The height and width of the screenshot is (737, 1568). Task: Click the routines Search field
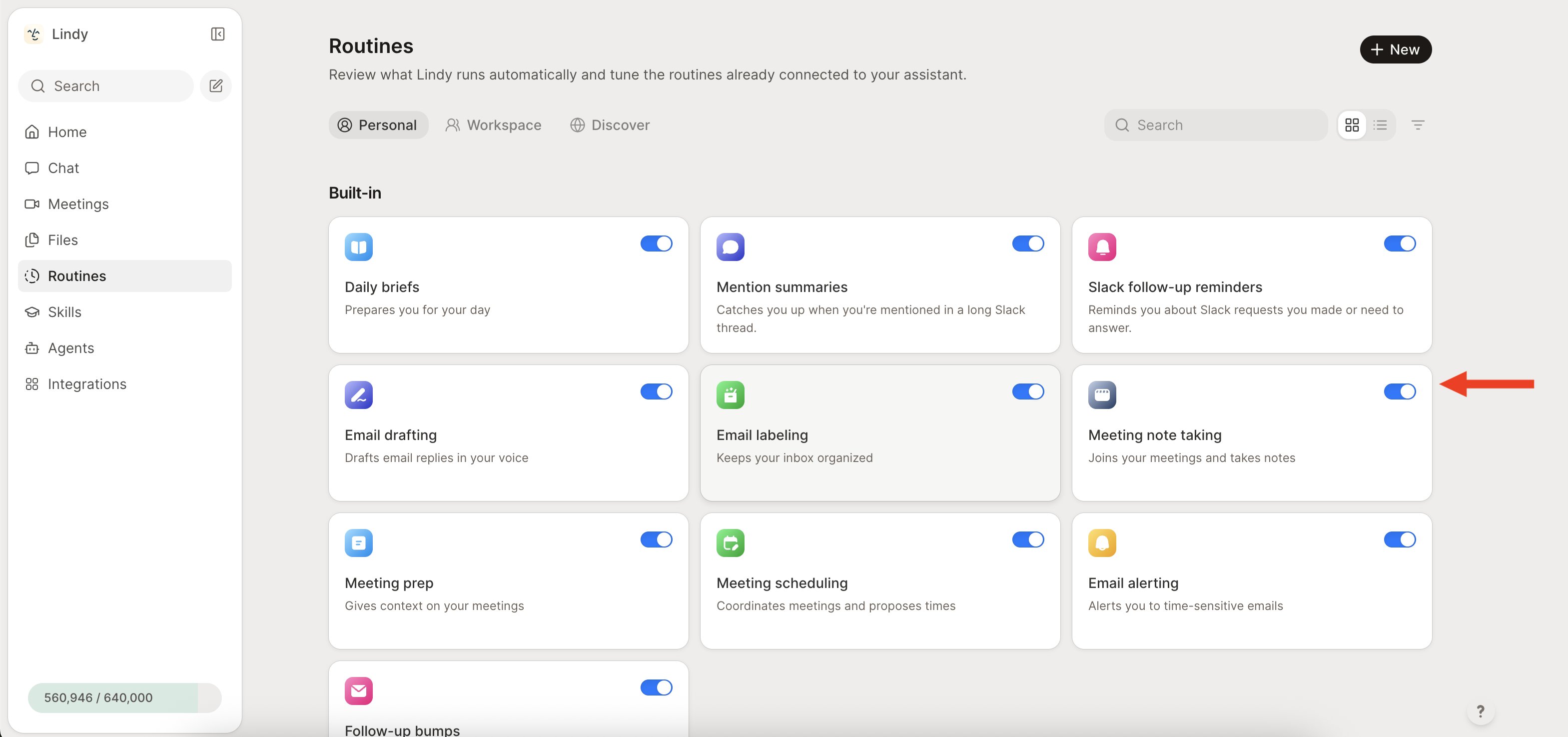coord(1216,125)
